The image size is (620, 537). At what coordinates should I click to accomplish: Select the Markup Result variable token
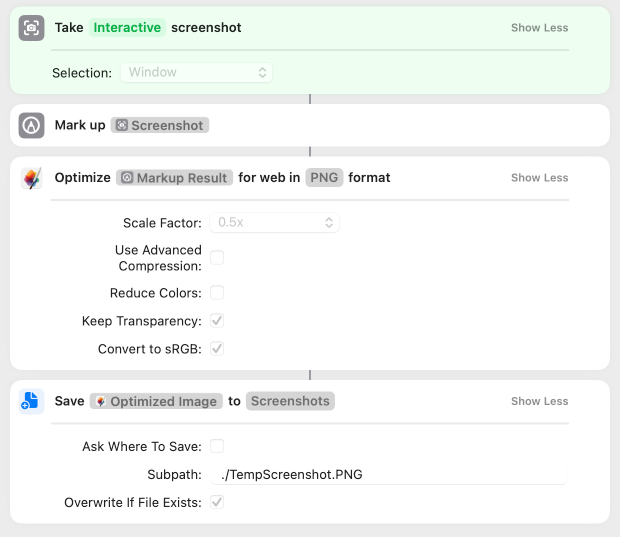coord(175,178)
